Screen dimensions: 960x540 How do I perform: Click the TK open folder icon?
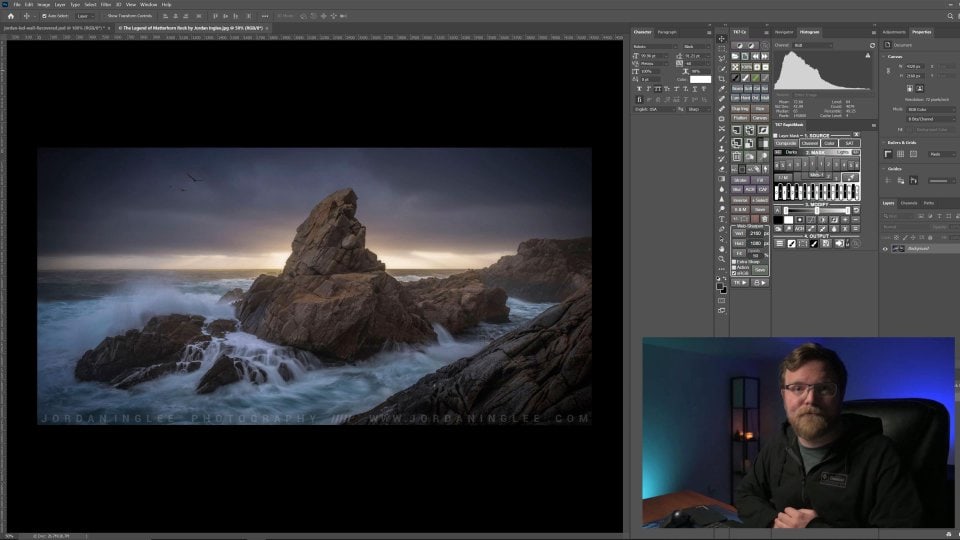point(735,56)
